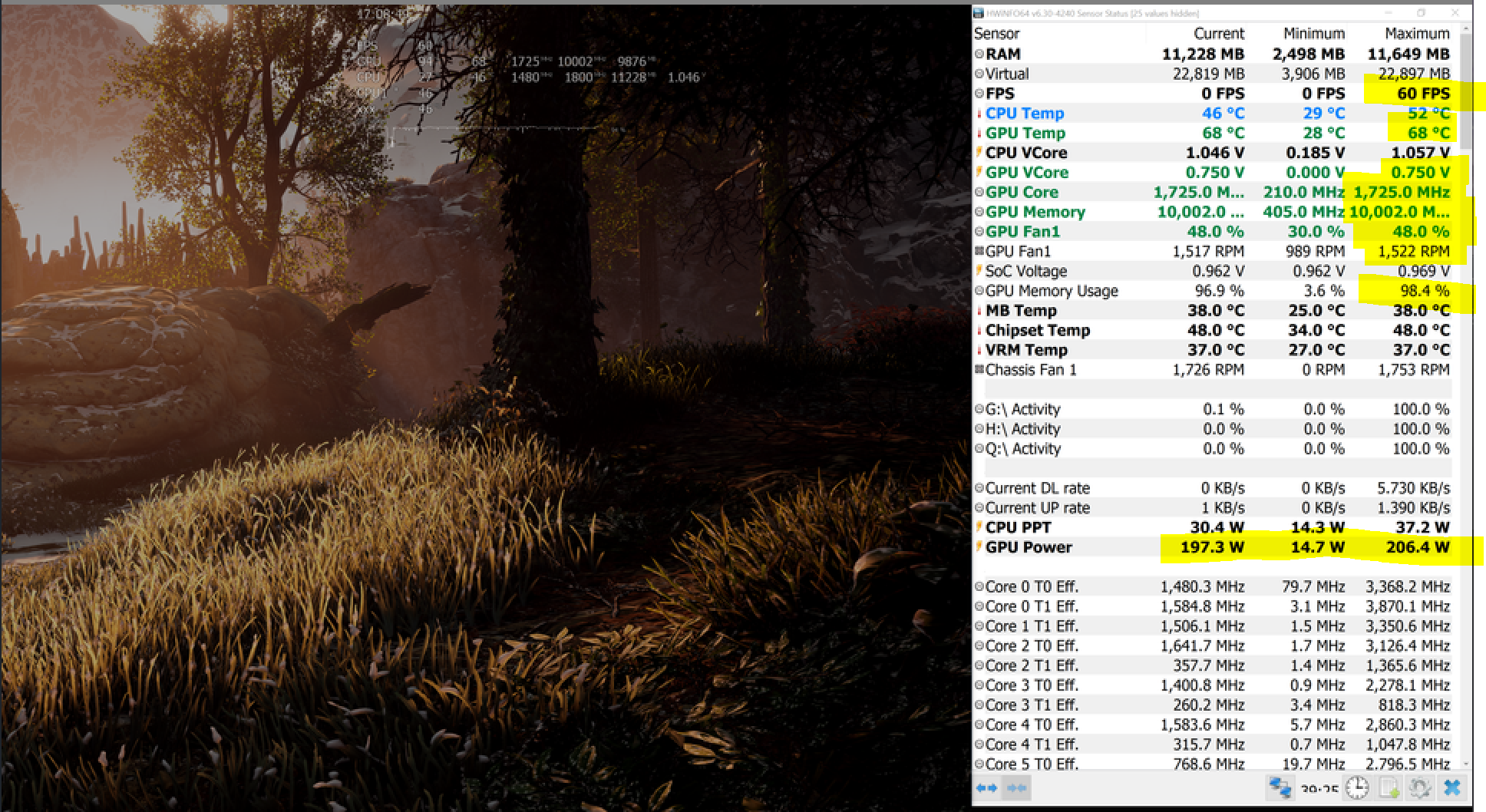The height and width of the screenshot is (812, 1486).
Task: Click the 206.4 W maximum GPU Power value
Action: pyautogui.click(x=1418, y=547)
